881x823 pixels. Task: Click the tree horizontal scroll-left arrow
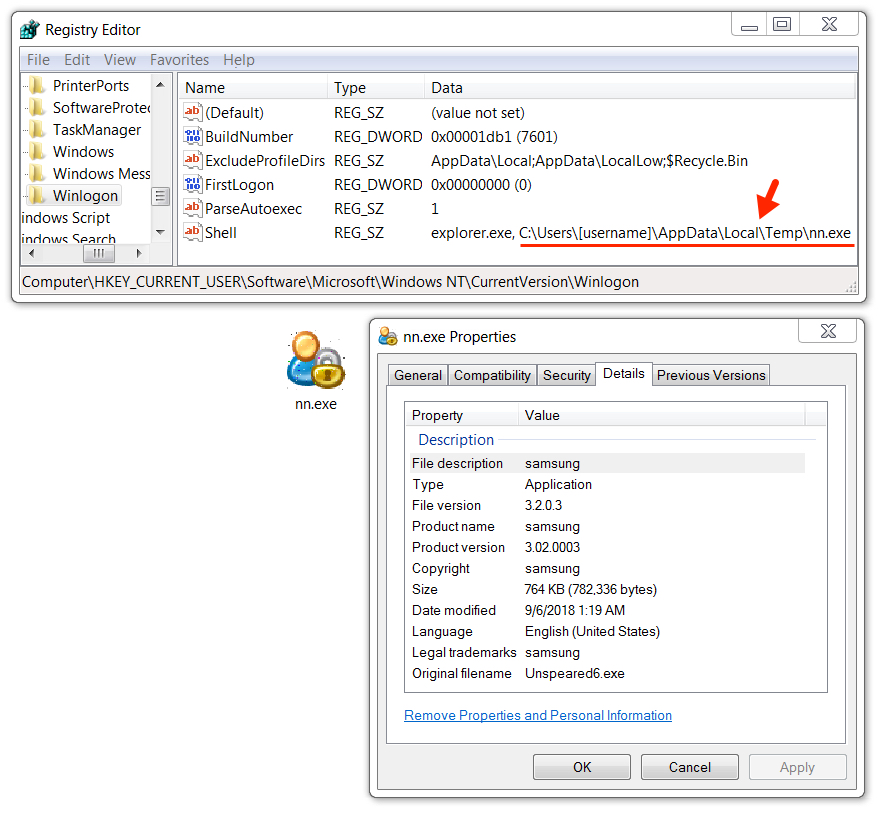pos(31,253)
